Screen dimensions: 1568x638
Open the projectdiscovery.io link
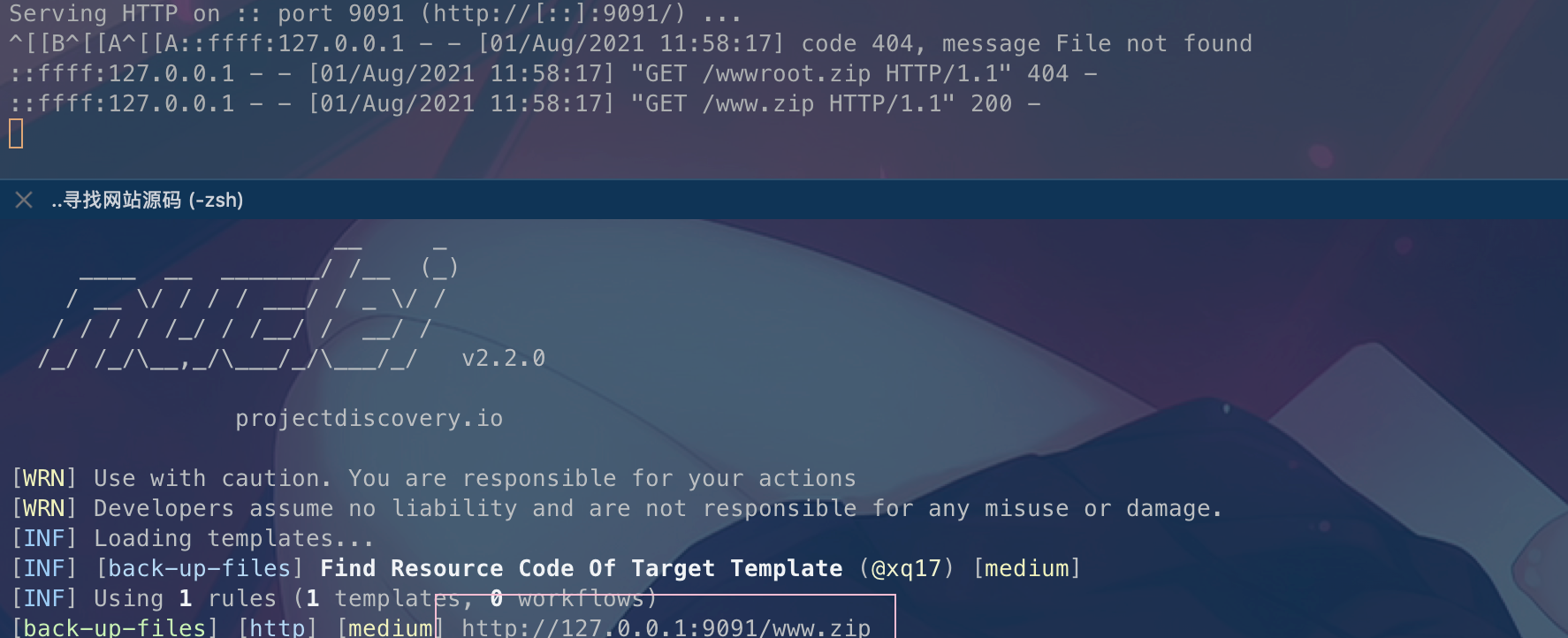pyautogui.click(x=369, y=418)
